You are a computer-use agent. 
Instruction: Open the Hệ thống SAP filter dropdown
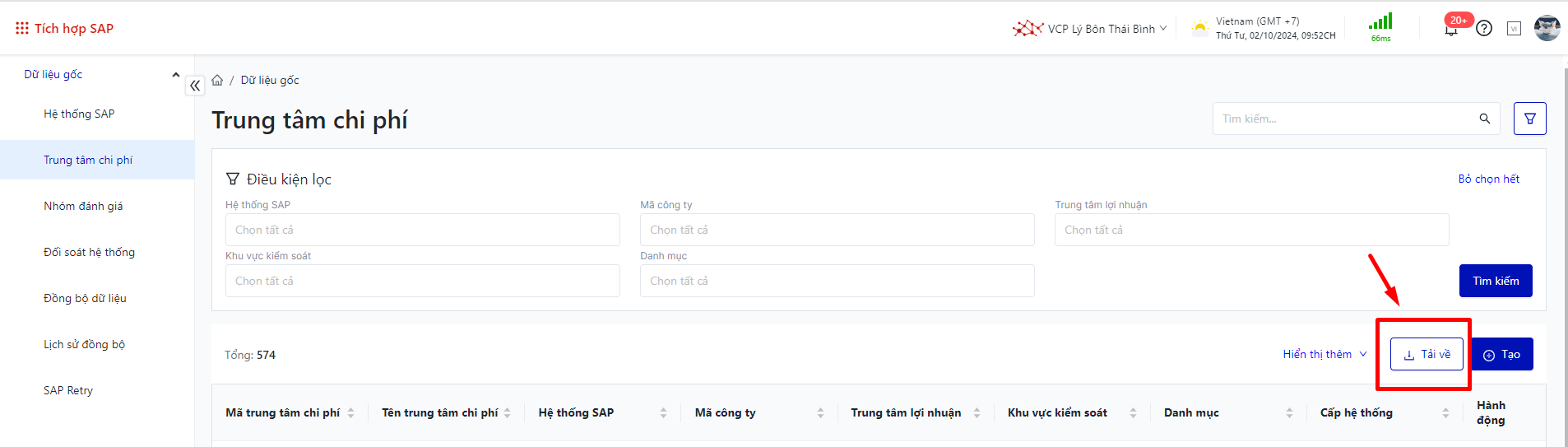422,230
